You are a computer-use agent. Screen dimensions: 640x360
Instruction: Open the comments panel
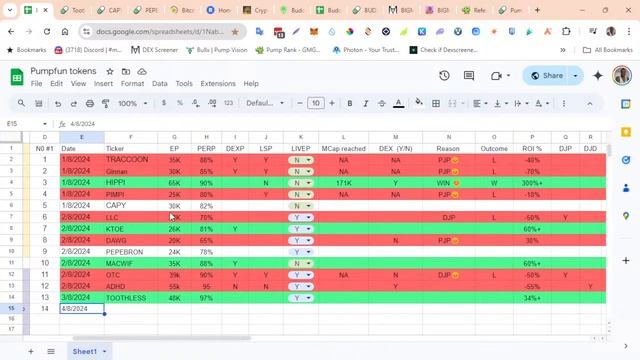(469, 76)
